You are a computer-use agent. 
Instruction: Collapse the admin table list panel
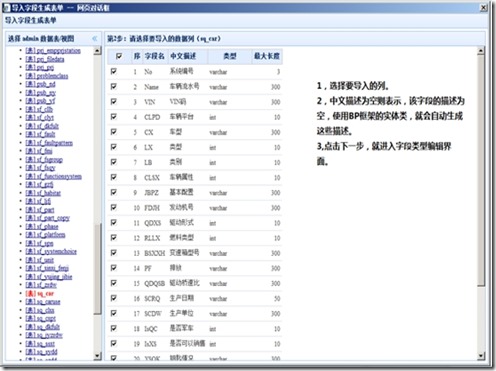pos(95,38)
